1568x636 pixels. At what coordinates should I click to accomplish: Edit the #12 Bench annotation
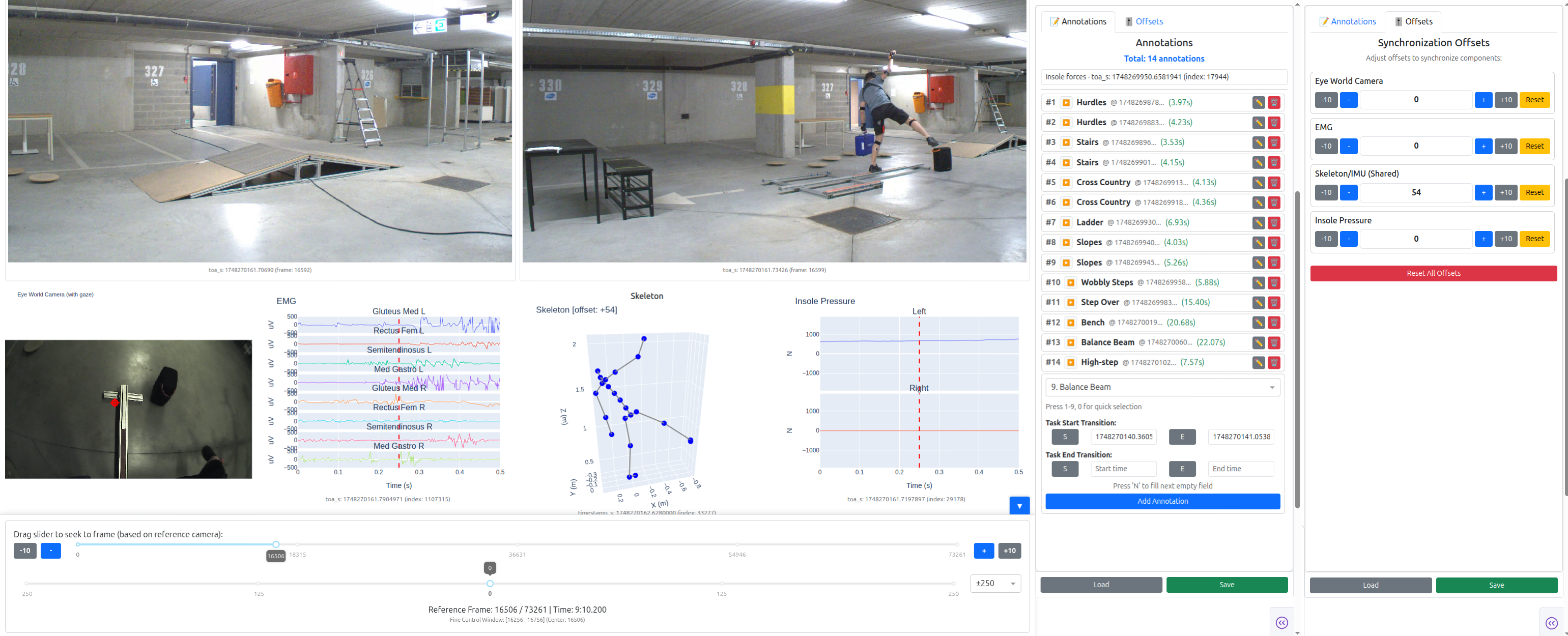(x=1258, y=323)
